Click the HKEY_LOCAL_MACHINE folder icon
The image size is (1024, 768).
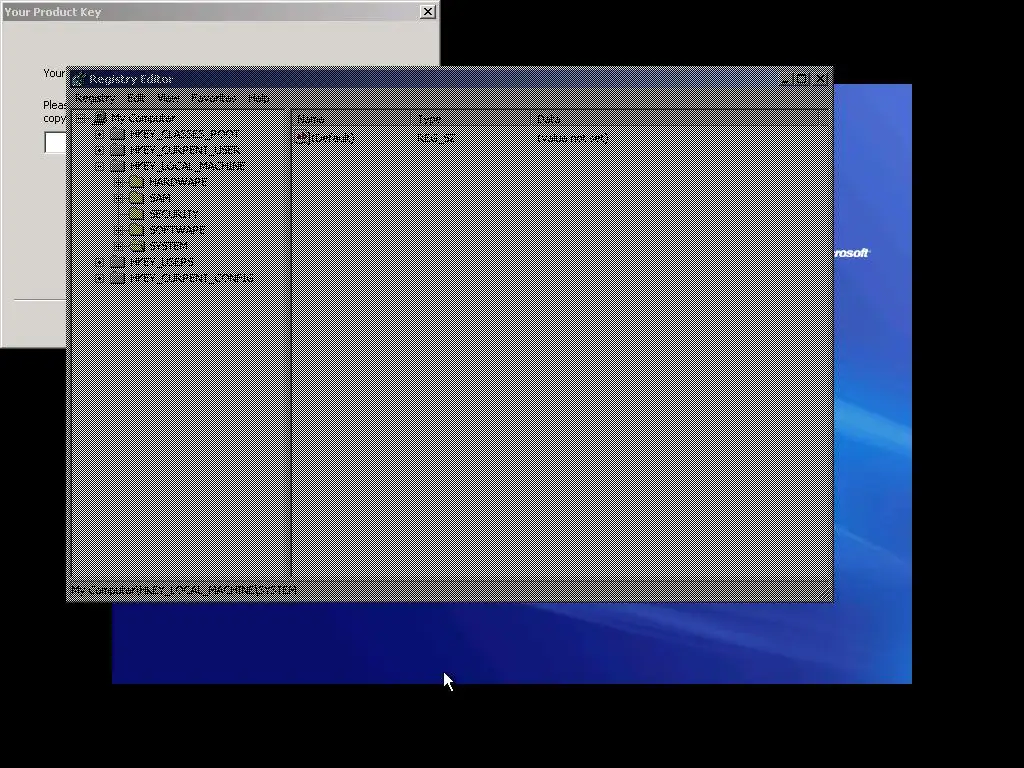[x=118, y=166]
